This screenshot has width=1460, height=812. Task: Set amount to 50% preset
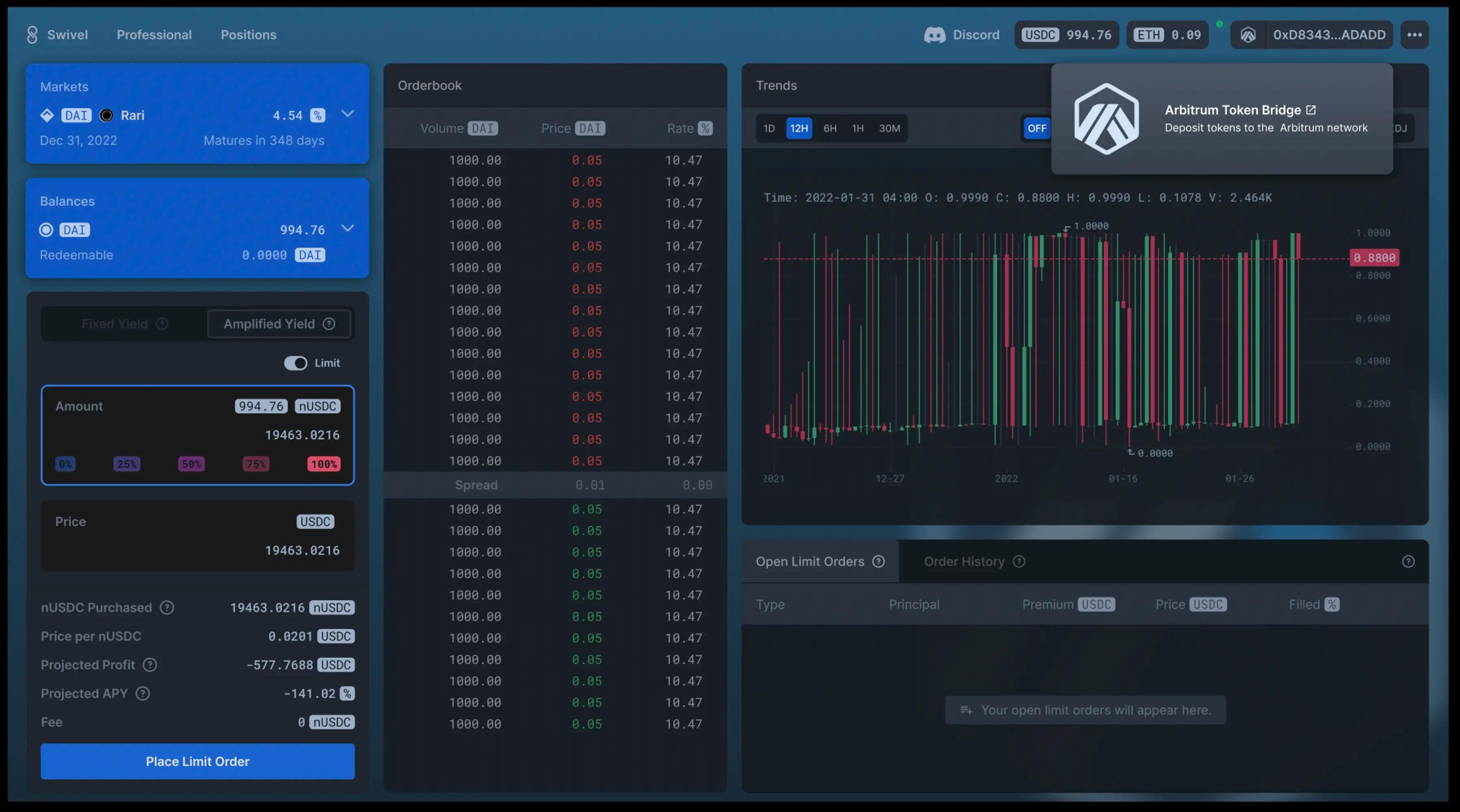pyautogui.click(x=191, y=464)
